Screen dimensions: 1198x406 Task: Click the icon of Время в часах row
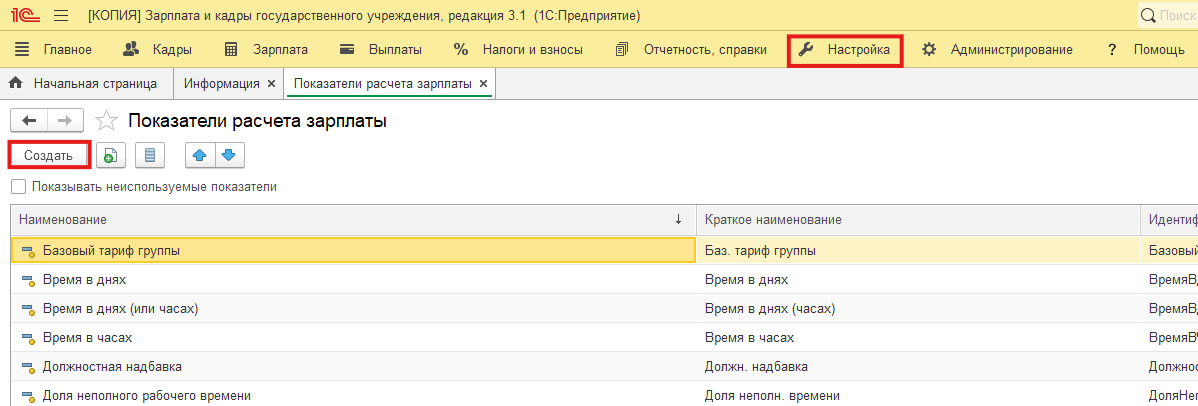point(28,338)
